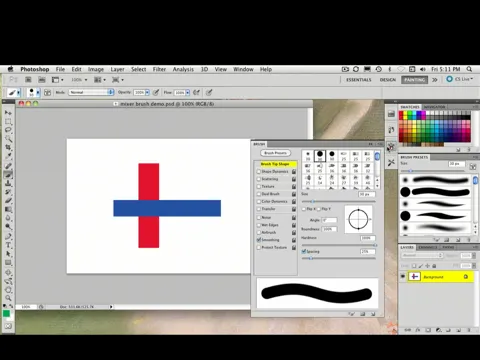Select the Path Selection tool

8,254
